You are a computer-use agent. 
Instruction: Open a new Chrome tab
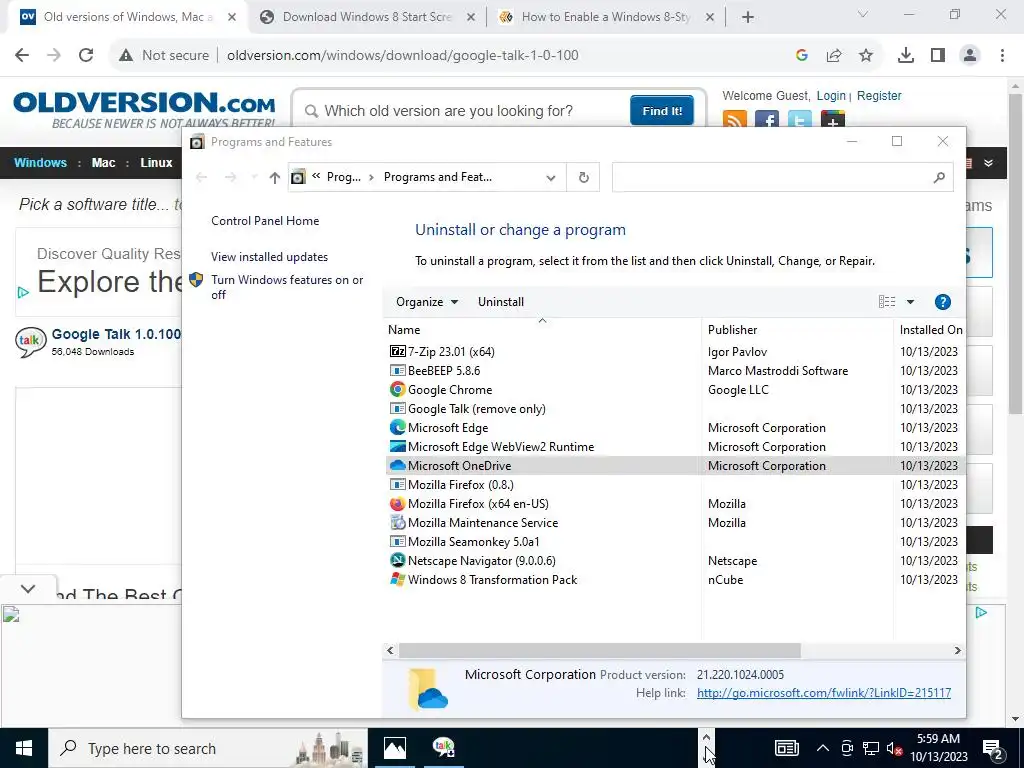point(748,17)
